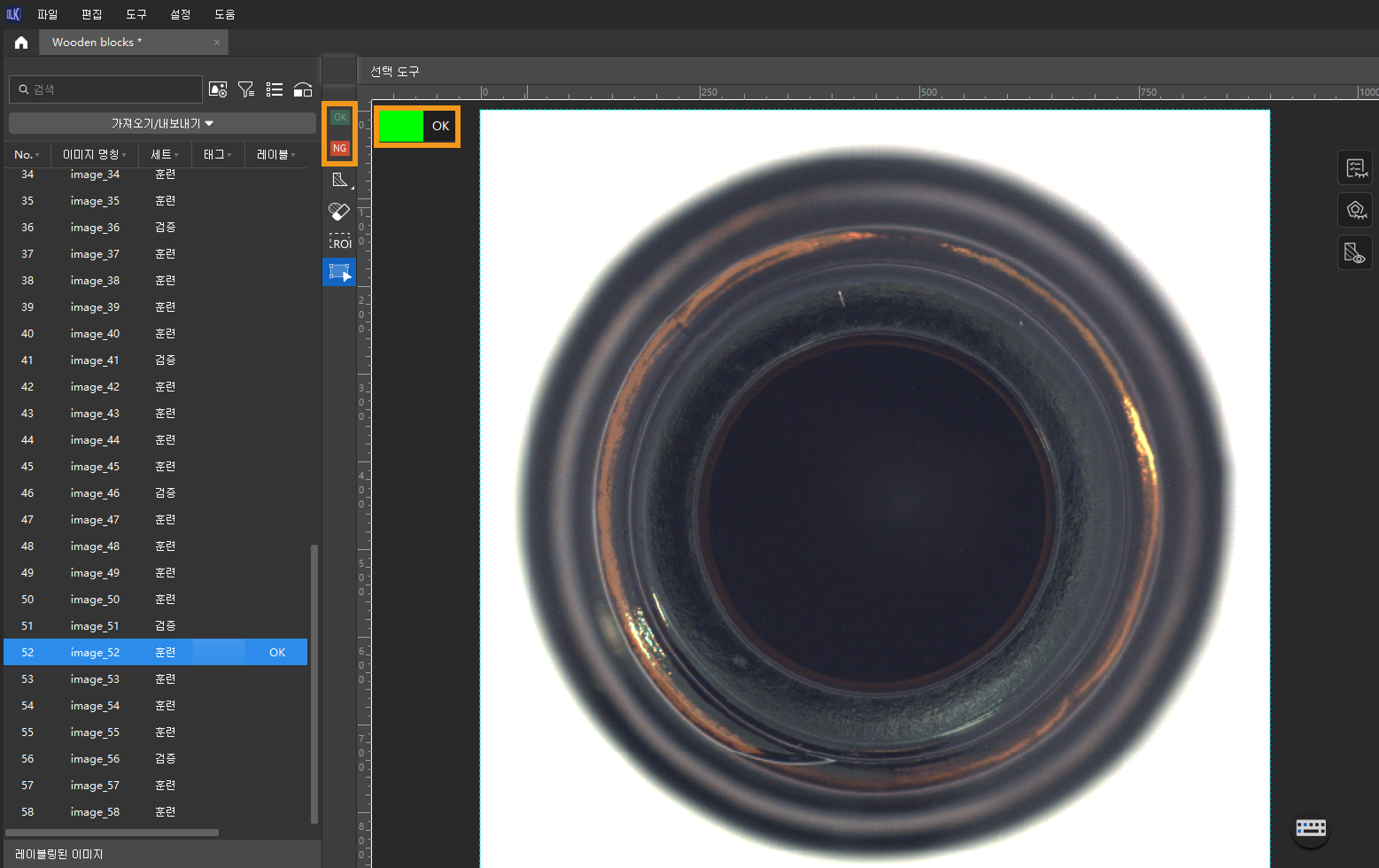Expand the 가져오기/내보내기 dropdown

click(x=162, y=123)
